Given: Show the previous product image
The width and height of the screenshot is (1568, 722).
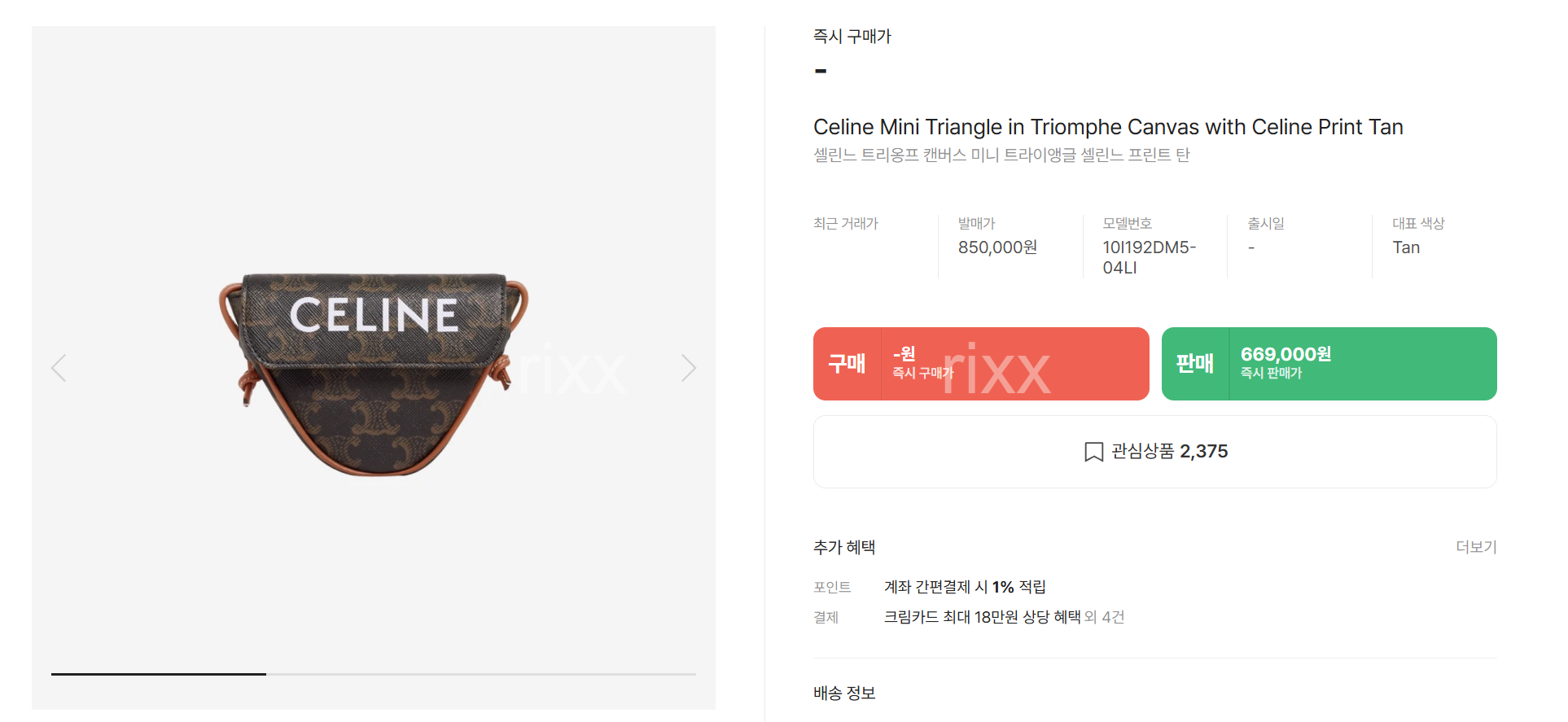Looking at the screenshot, I should click(59, 368).
